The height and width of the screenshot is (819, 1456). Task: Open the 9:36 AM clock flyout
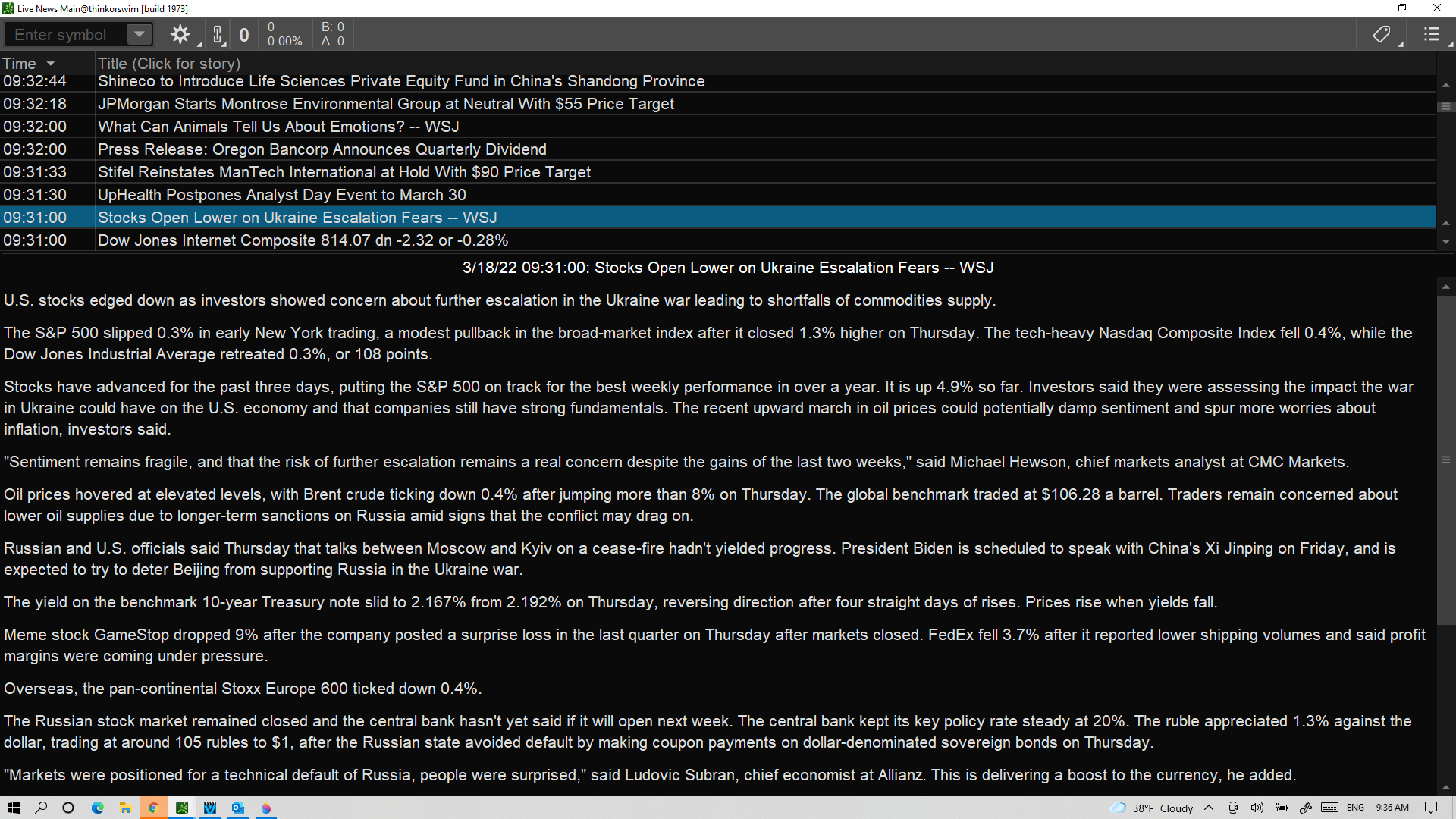click(1393, 808)
